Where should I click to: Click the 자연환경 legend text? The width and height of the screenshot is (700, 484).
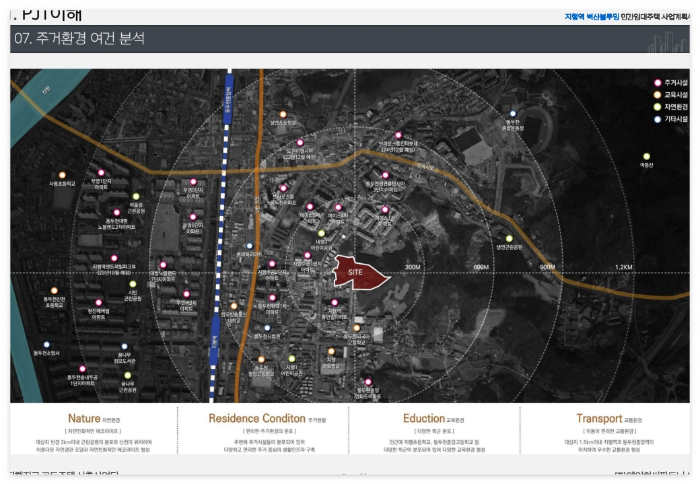pyautogui.click(x=676, y=107)
